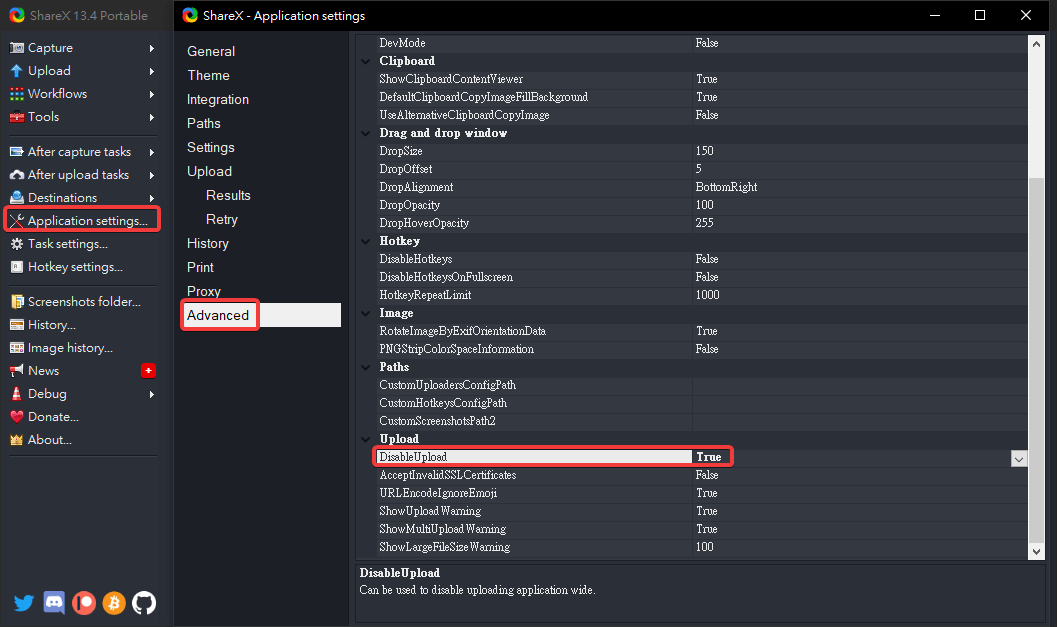
Task: Click the CustomUploadersConfigPath value field
Action: [x=860, y=385]
